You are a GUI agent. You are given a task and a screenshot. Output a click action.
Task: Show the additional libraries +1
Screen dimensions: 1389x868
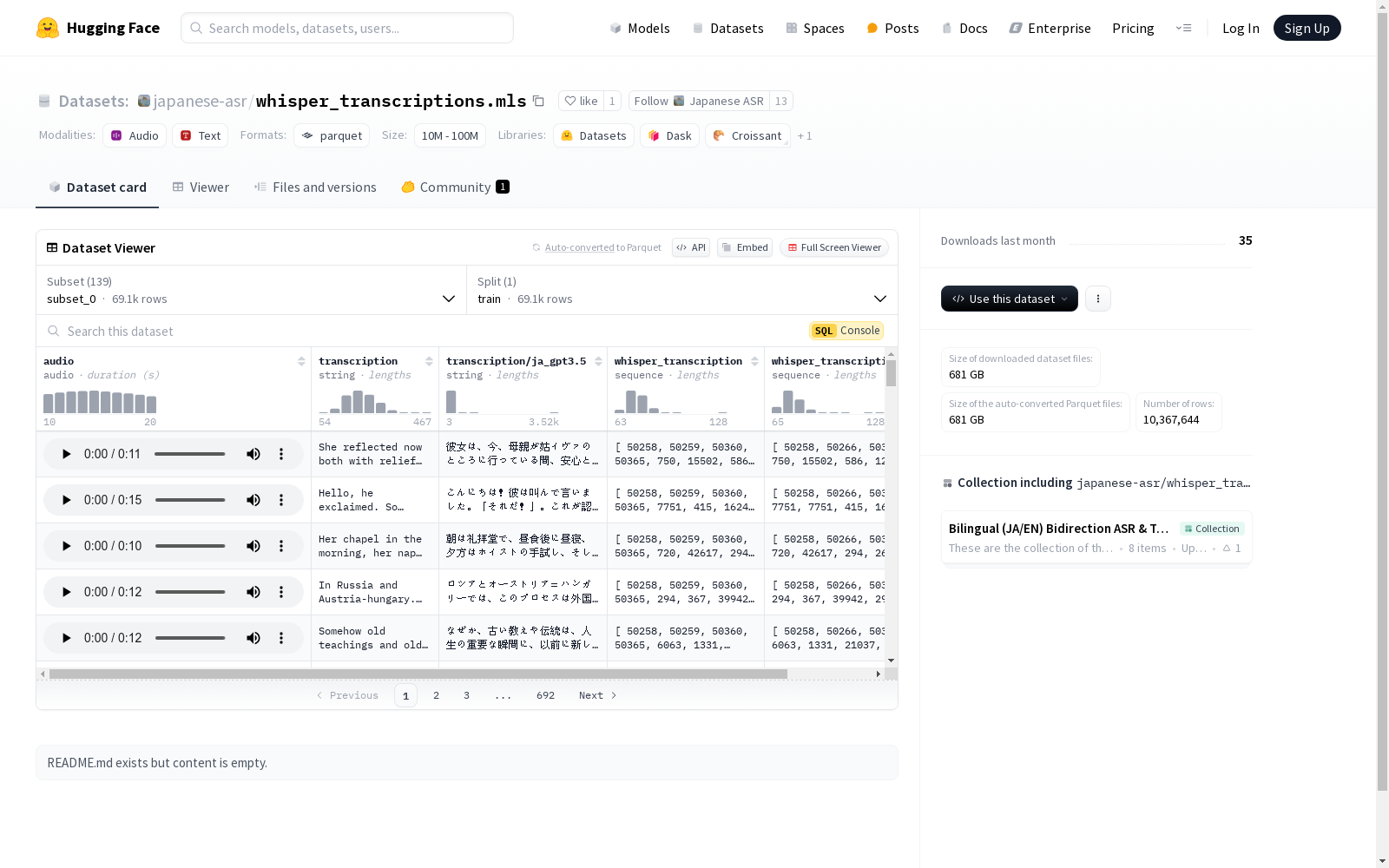point(805,136)
